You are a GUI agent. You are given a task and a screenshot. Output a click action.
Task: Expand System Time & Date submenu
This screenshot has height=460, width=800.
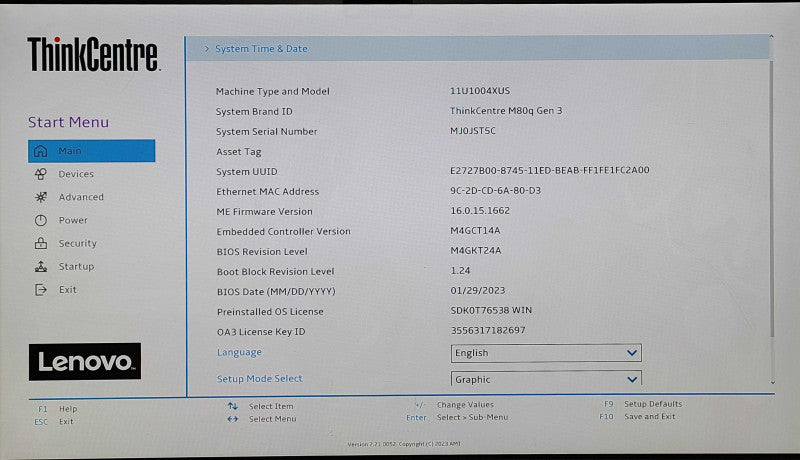click(478, 49)
